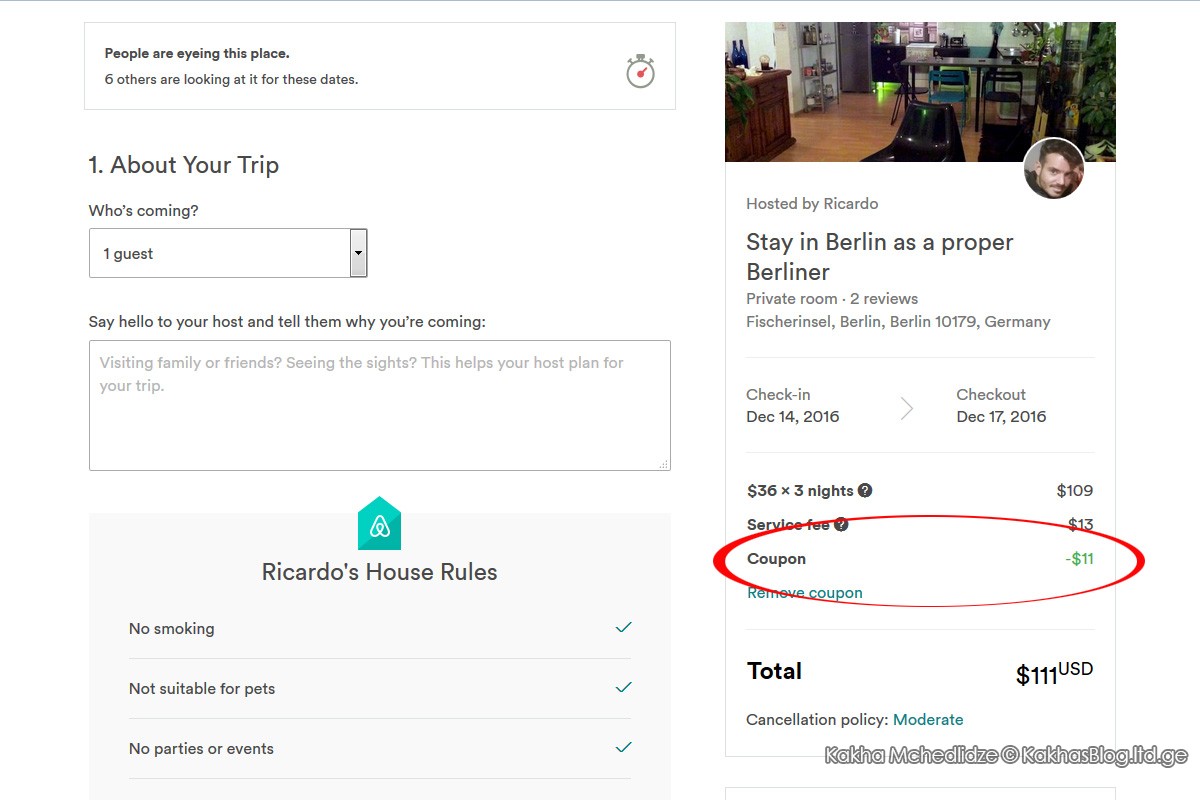This screenshot has width=1200, height=800.
Task: Click the stopwatch icon in the notice box
Action: point(640,71)
